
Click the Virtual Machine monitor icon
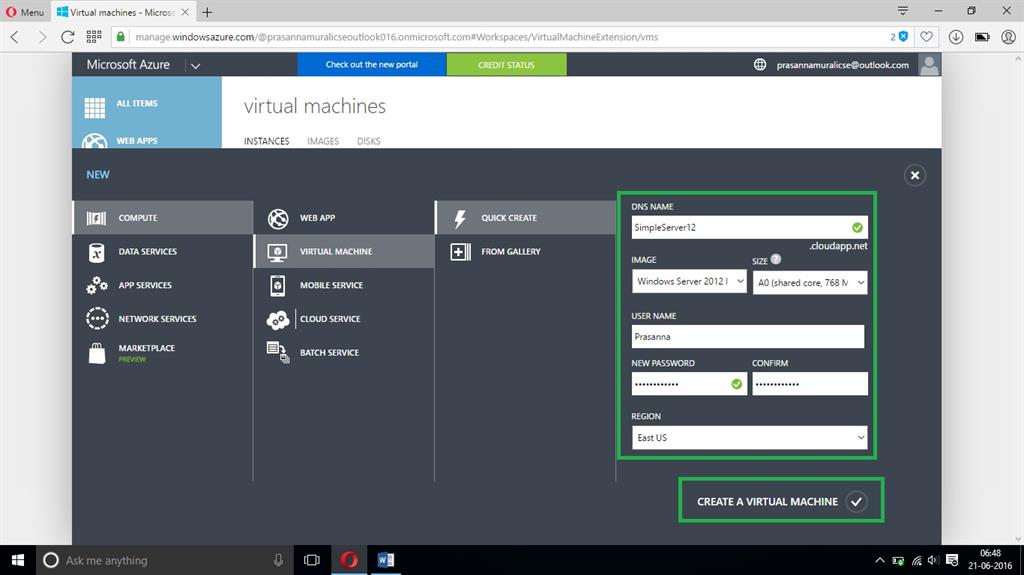tap(278, 252)
